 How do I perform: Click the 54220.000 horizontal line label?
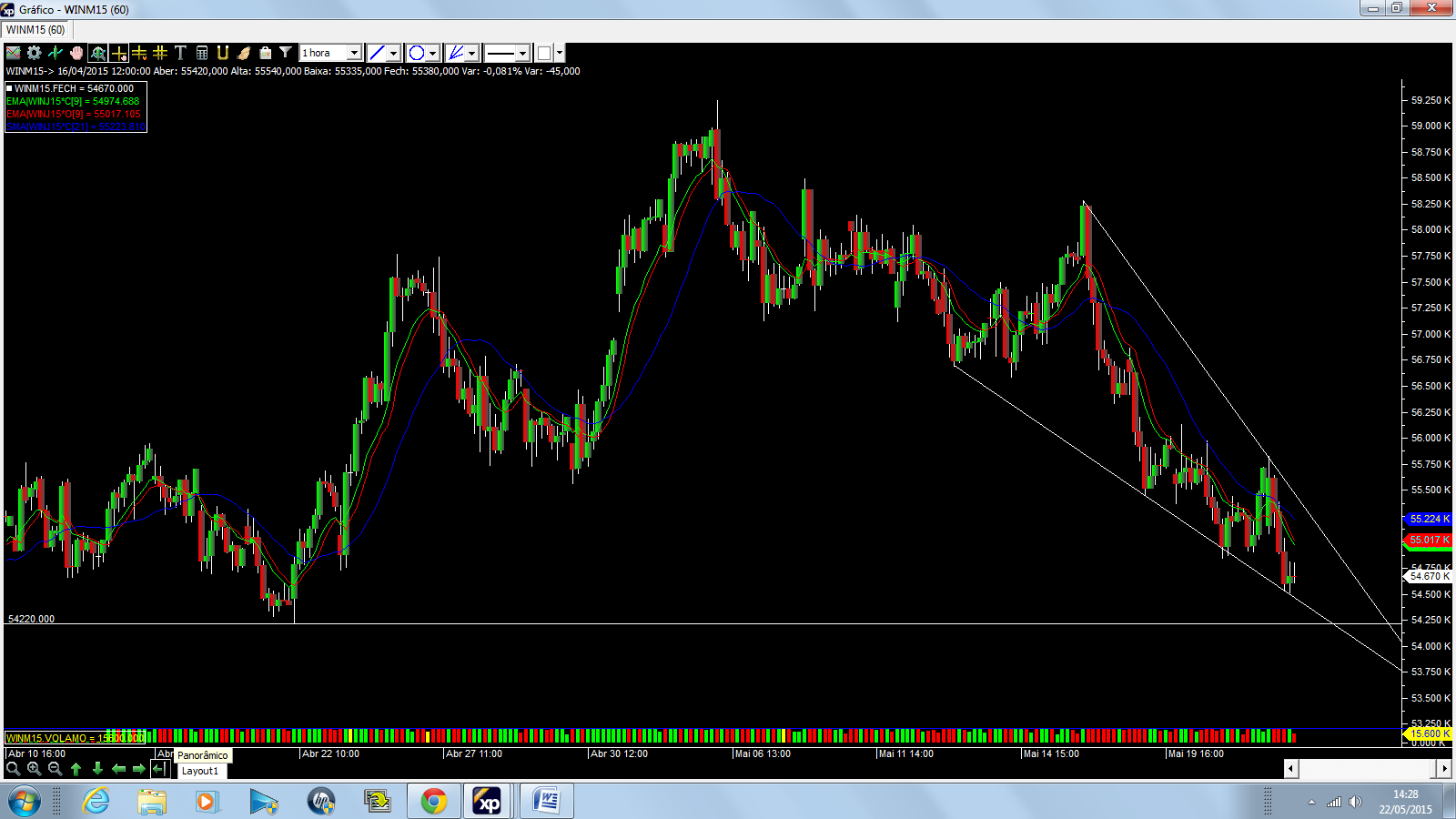point(31,619)
